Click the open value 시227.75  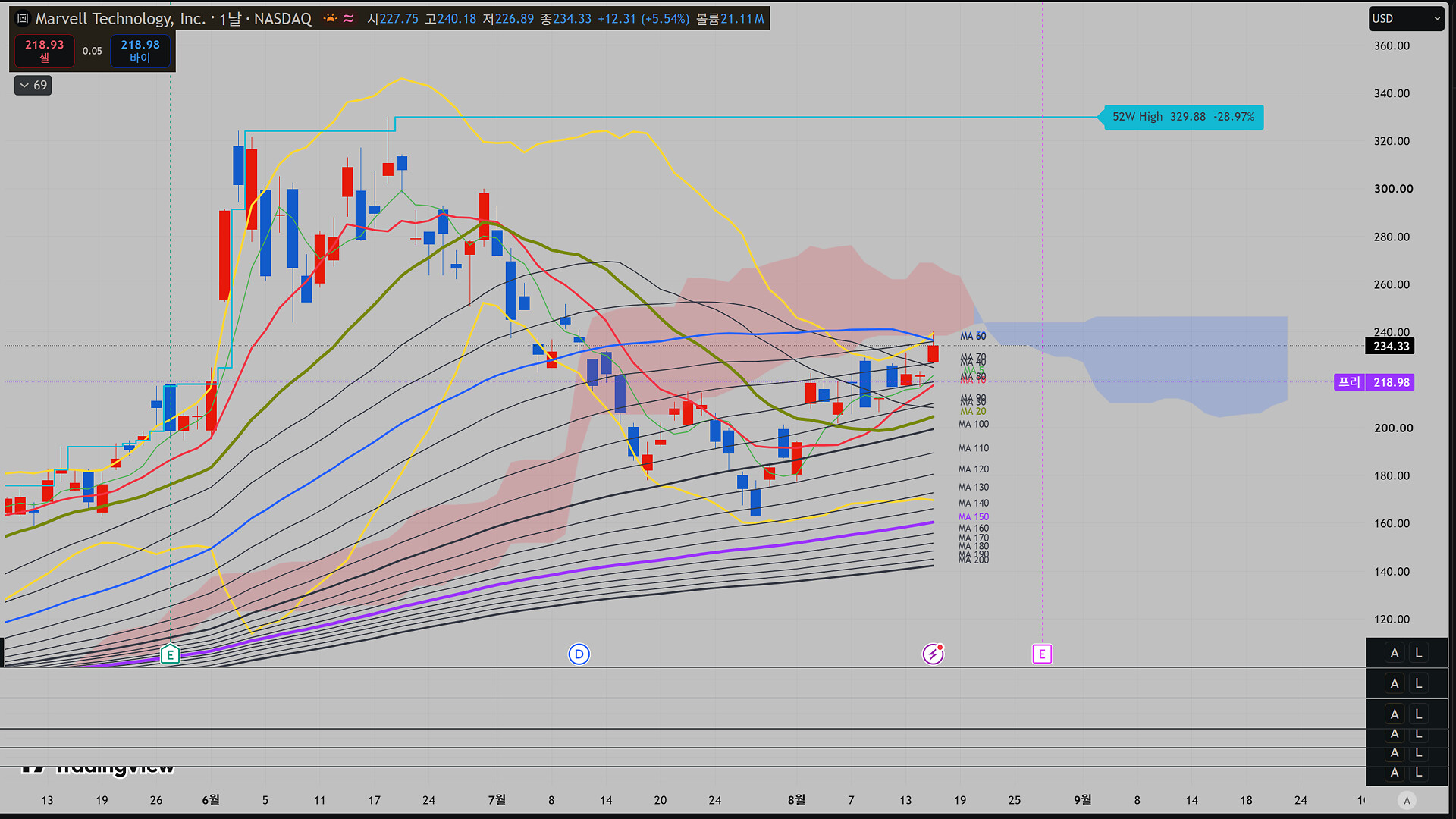393,19
